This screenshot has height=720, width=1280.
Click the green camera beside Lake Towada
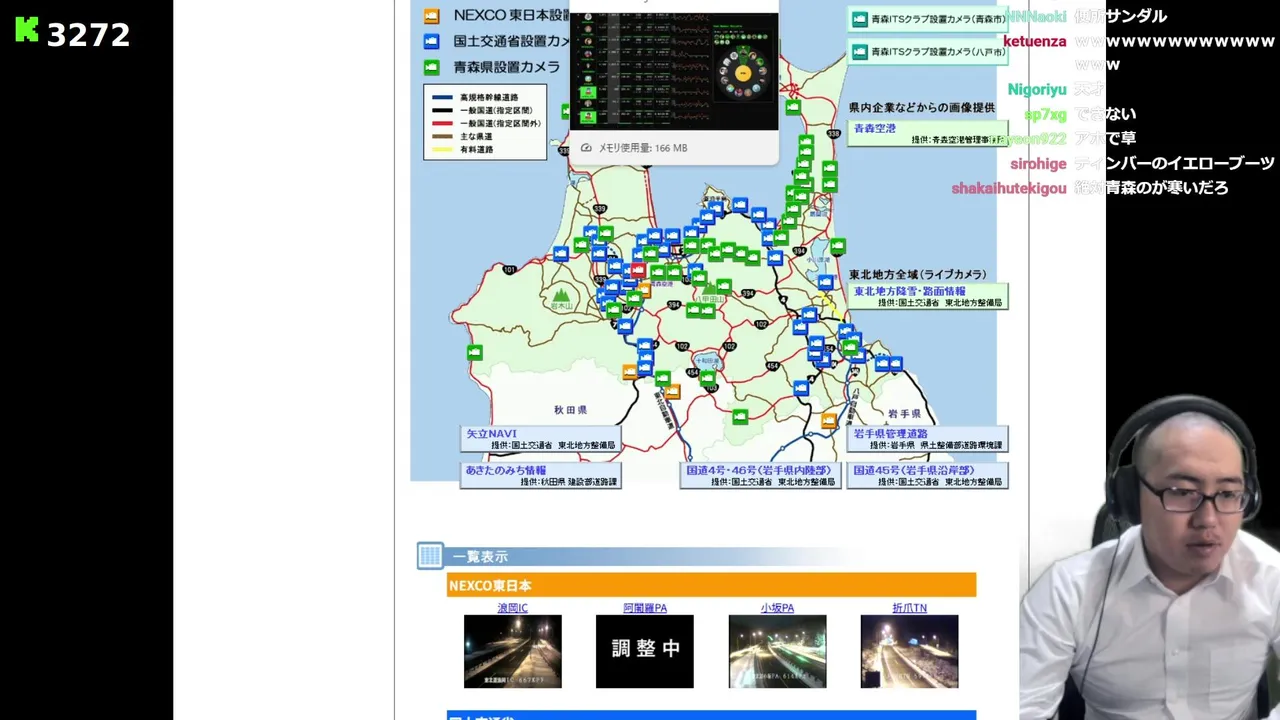pyautogui.click(x=708, y=379)
